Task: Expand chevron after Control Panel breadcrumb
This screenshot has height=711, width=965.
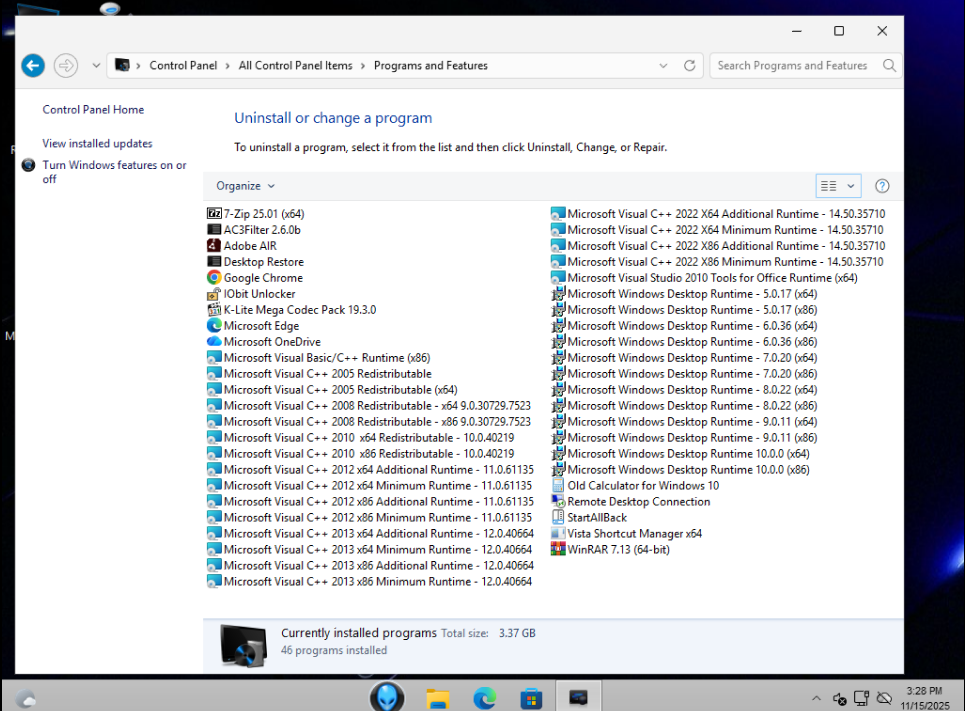Action: pyautogui.click(x=228, y=65)
